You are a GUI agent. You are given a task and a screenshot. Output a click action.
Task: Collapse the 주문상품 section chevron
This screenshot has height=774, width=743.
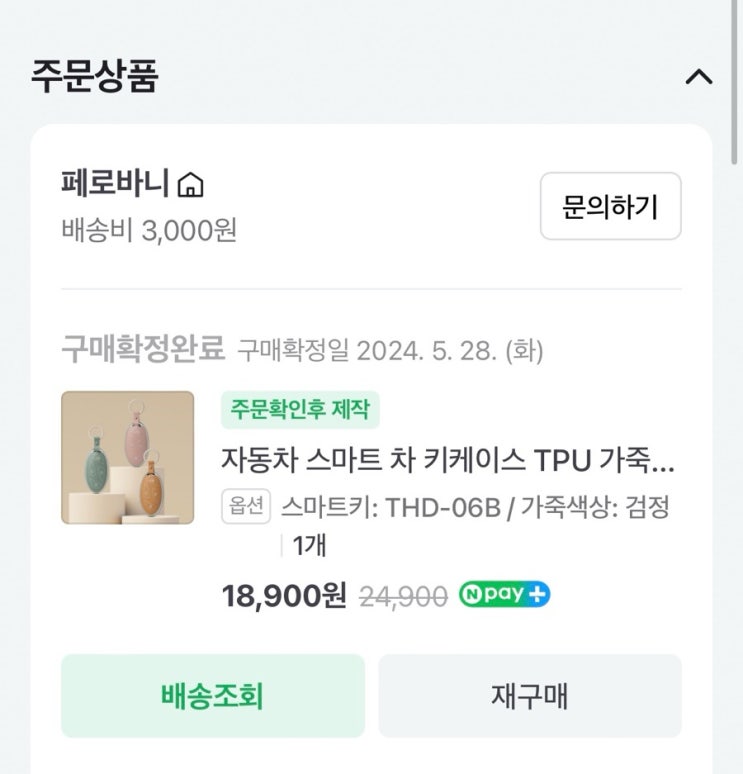[x=699, y=77]
